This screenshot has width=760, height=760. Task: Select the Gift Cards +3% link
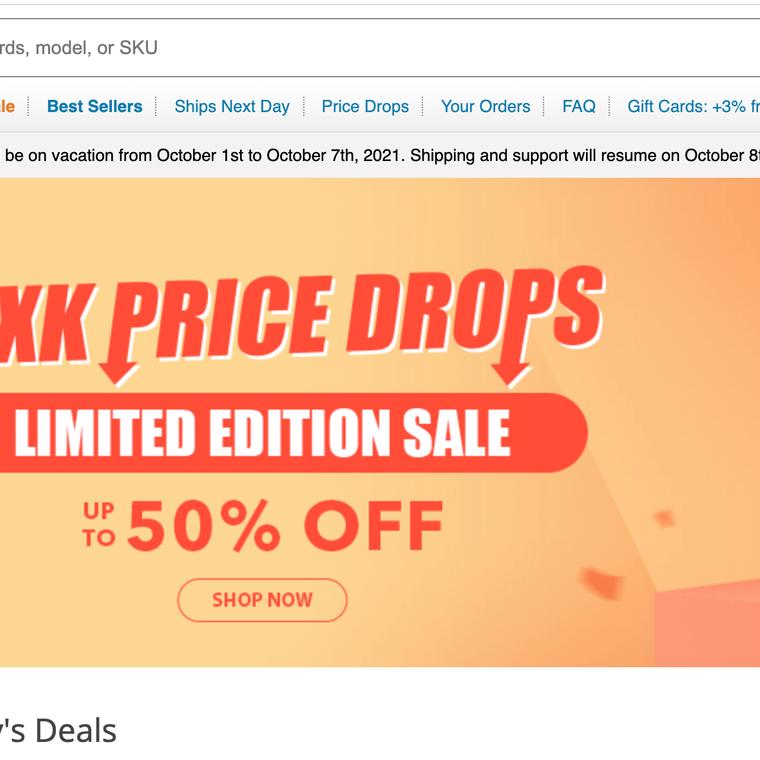click(x=692, y=106)
